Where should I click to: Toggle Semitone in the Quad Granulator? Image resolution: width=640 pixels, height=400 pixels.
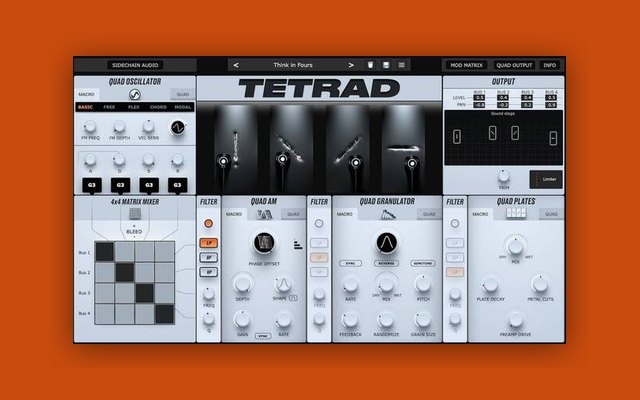[x=423, y=264]
